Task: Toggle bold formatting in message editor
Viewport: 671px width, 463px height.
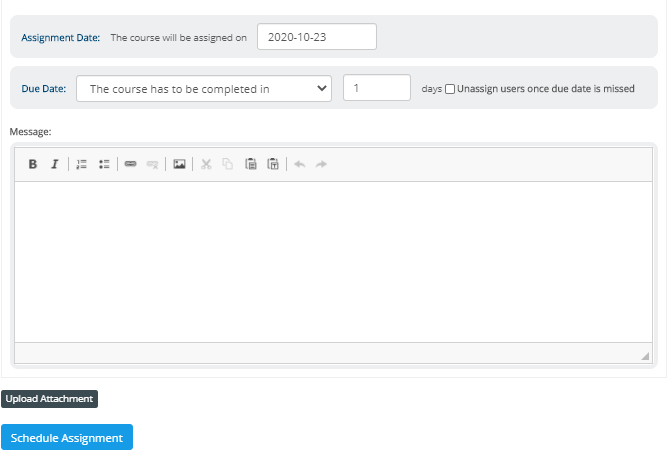Action: pyautogui.click(x=33, y=164)
